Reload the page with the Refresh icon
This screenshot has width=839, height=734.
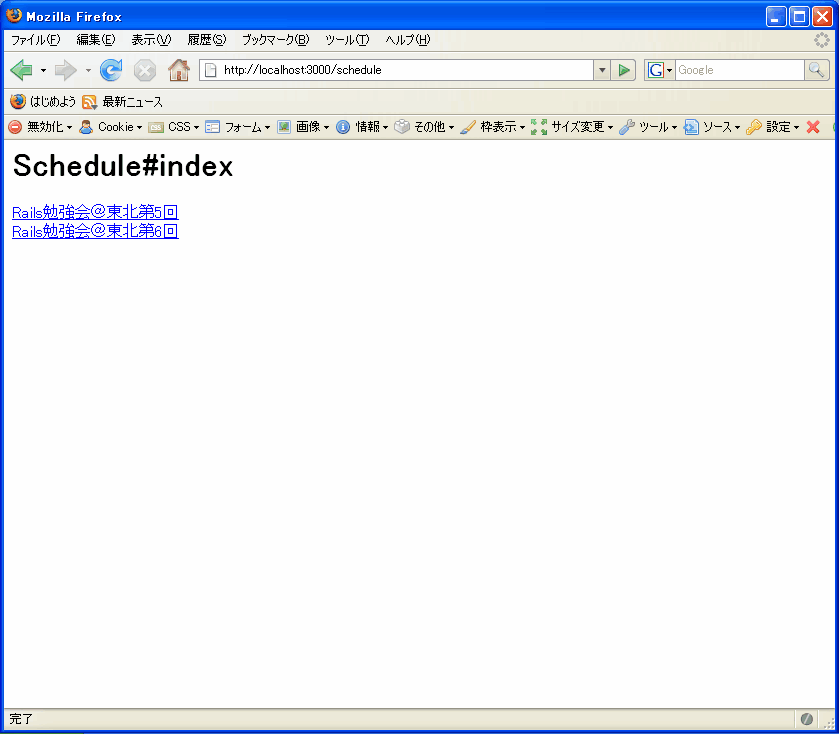tap(111, 70)
